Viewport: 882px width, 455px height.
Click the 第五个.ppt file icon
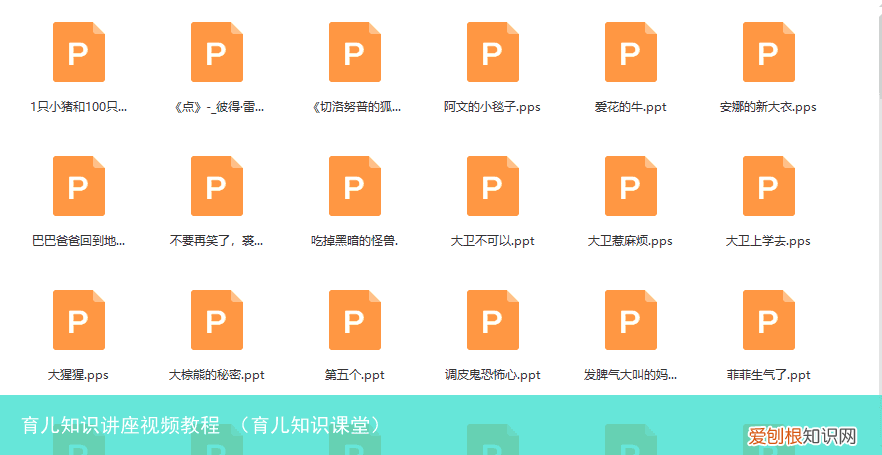[355, 320]
